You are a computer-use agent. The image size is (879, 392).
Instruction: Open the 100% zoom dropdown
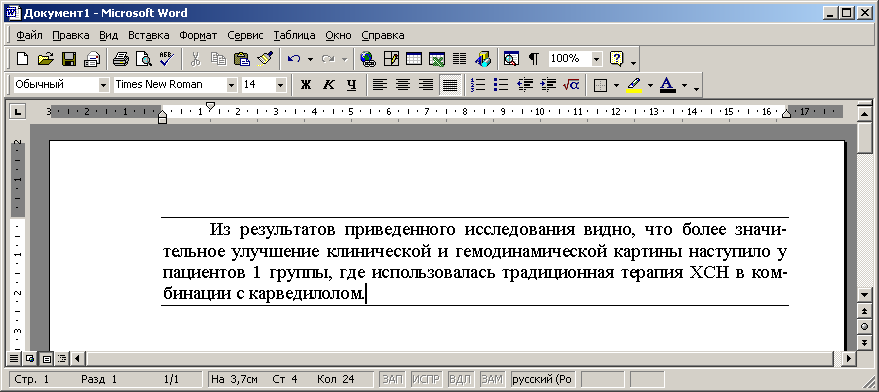coord(596,59)
